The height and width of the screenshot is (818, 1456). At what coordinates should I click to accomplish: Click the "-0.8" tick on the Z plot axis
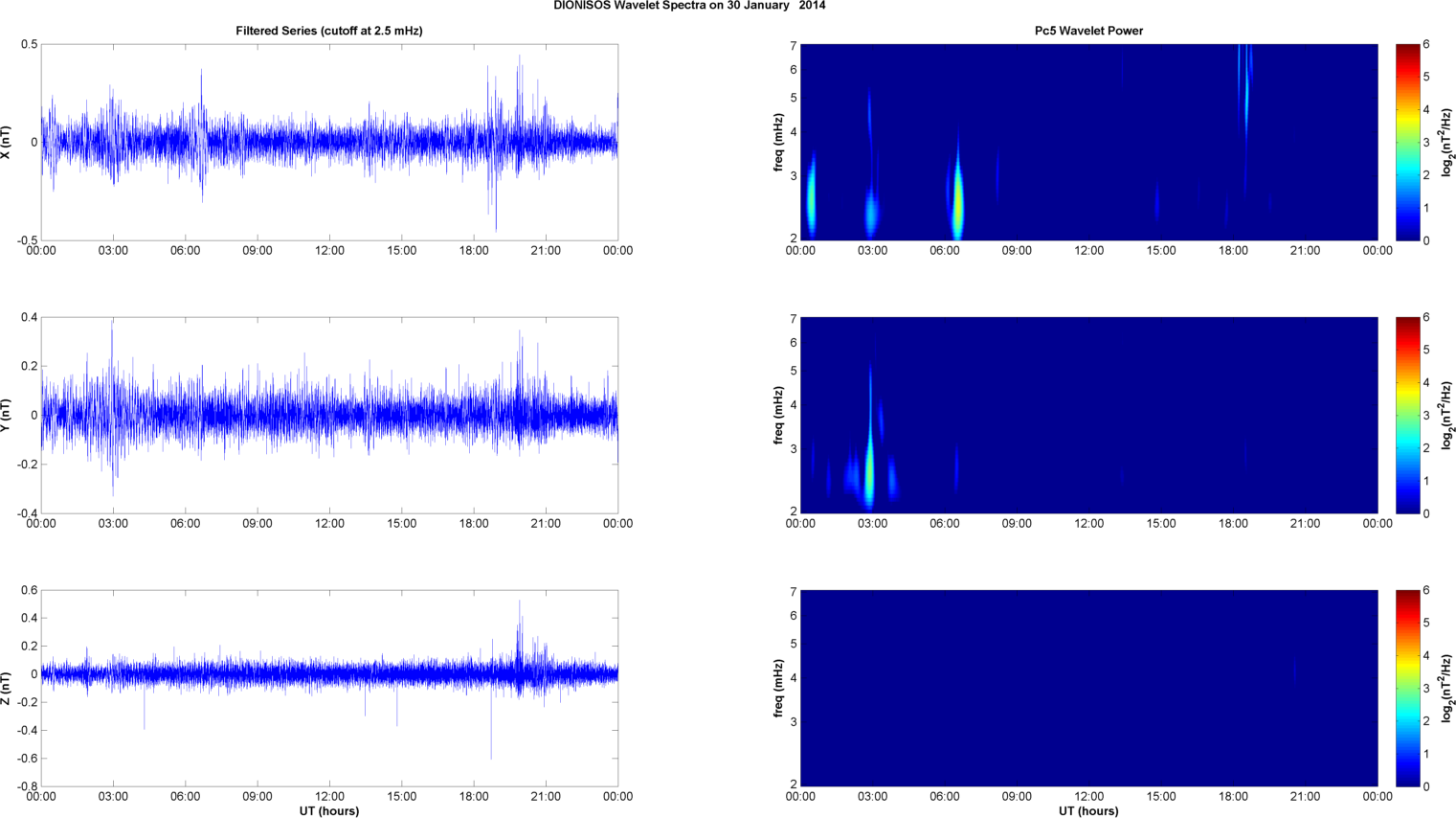click(x=27, y=786)
